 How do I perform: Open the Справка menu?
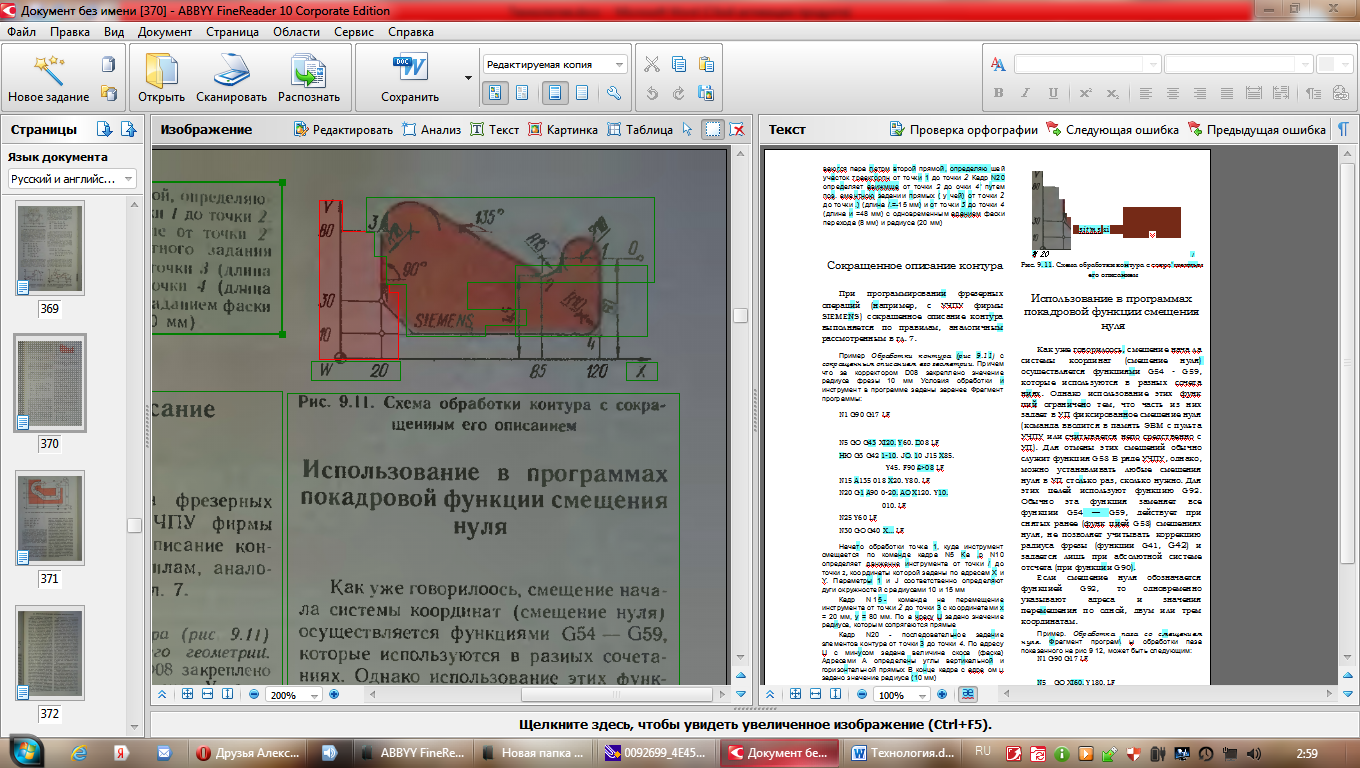(x=411, y=31)
